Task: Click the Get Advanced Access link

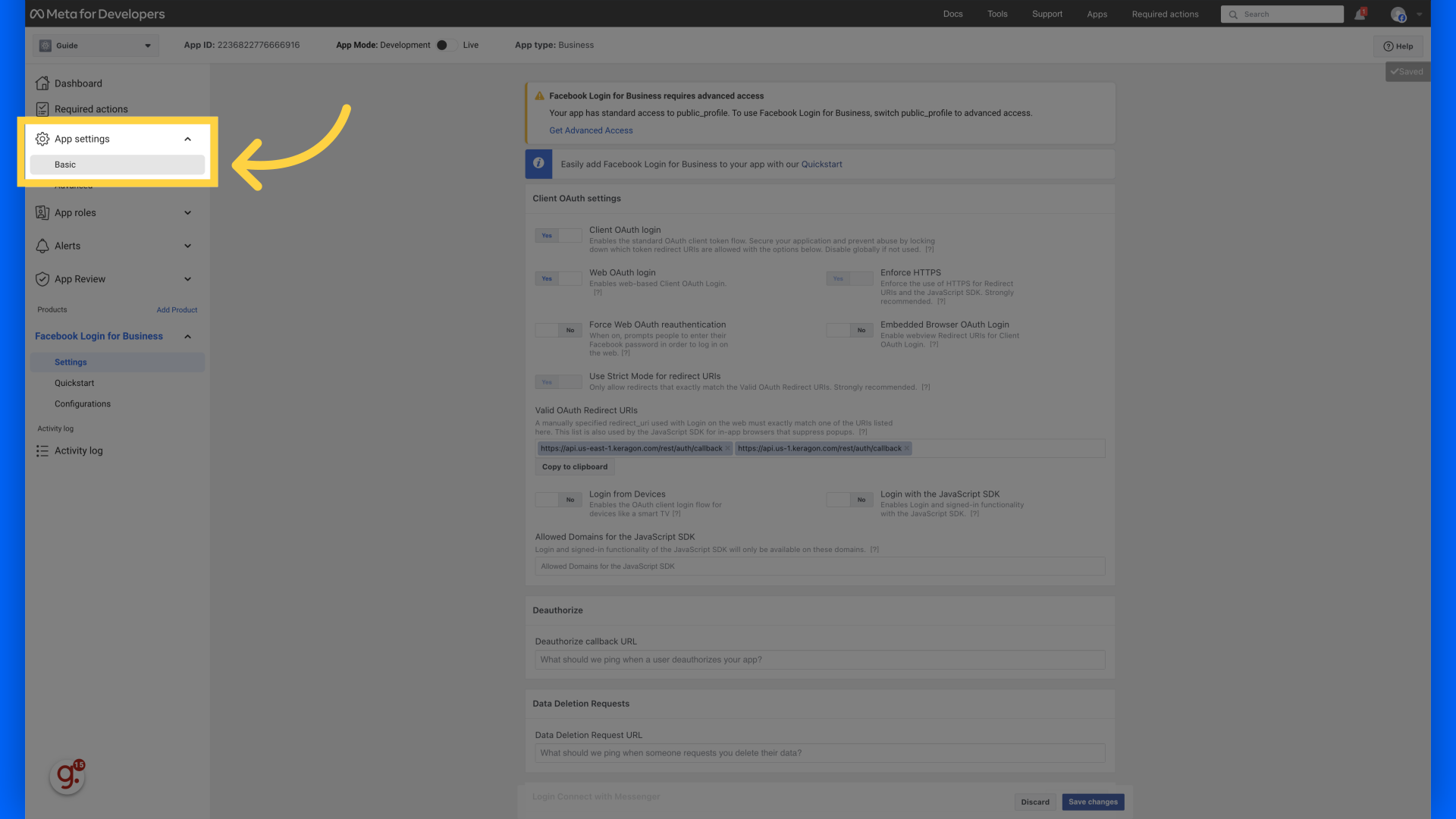Action: point(591,130)
